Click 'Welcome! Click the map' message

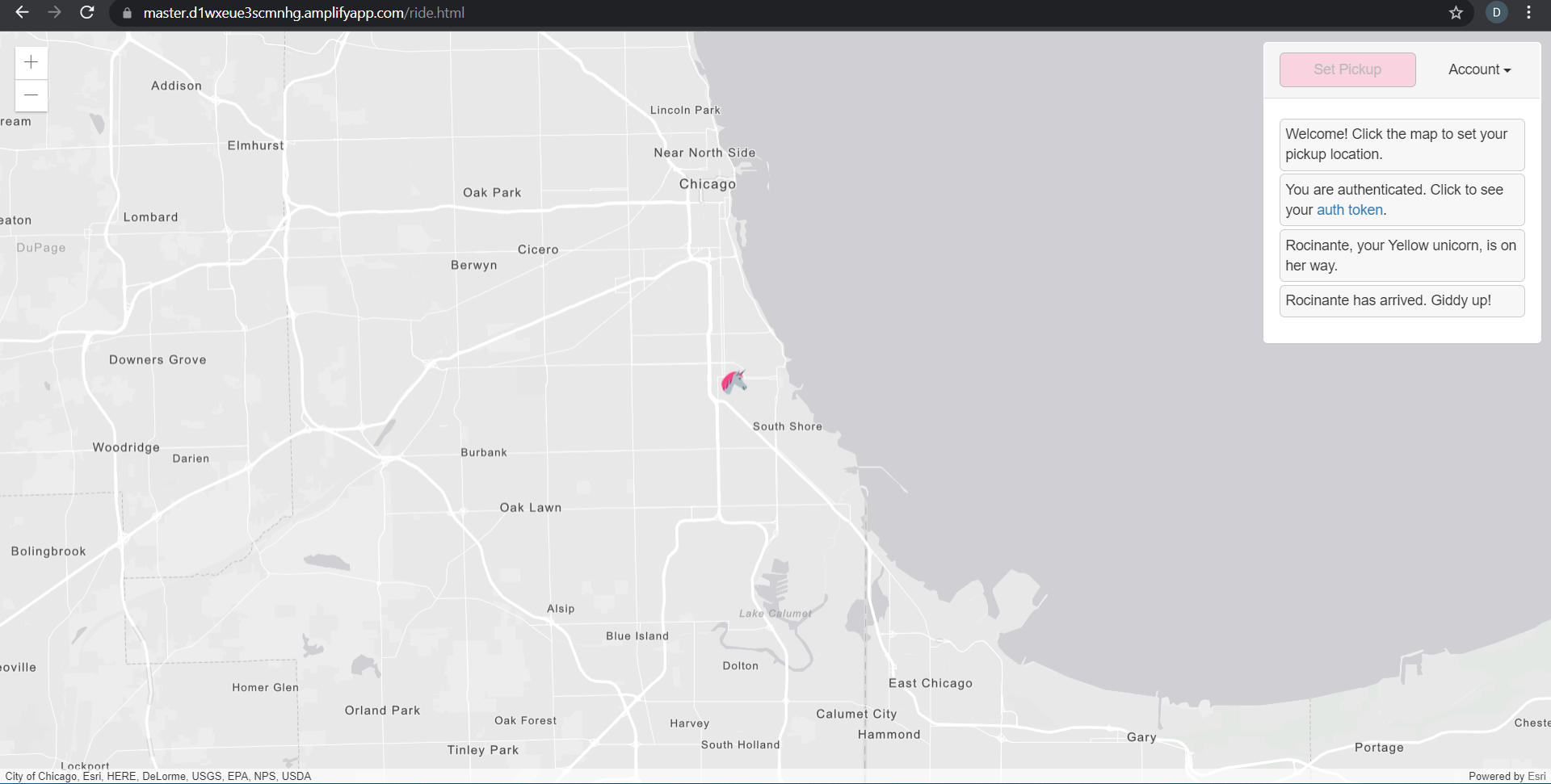(1402, 145)
